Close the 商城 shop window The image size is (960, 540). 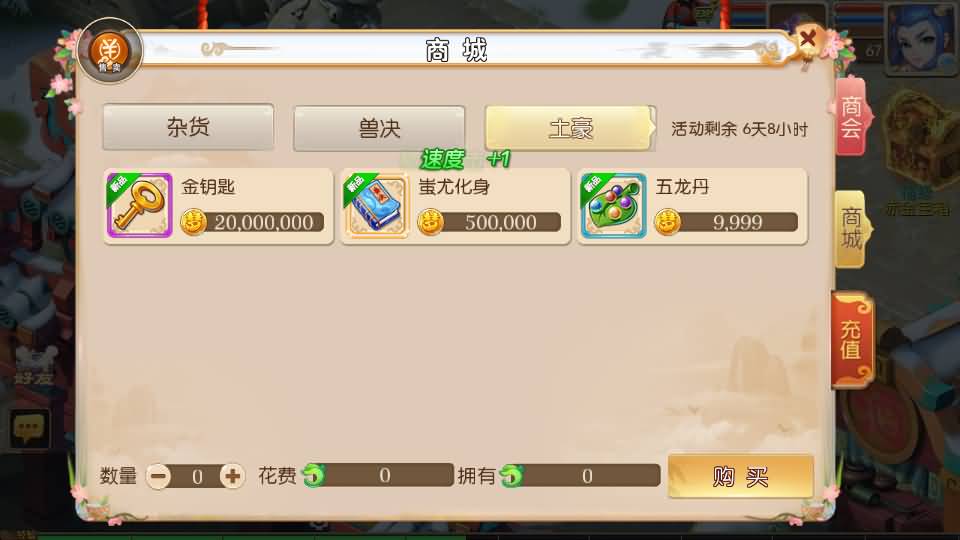[x=808, y=39]
